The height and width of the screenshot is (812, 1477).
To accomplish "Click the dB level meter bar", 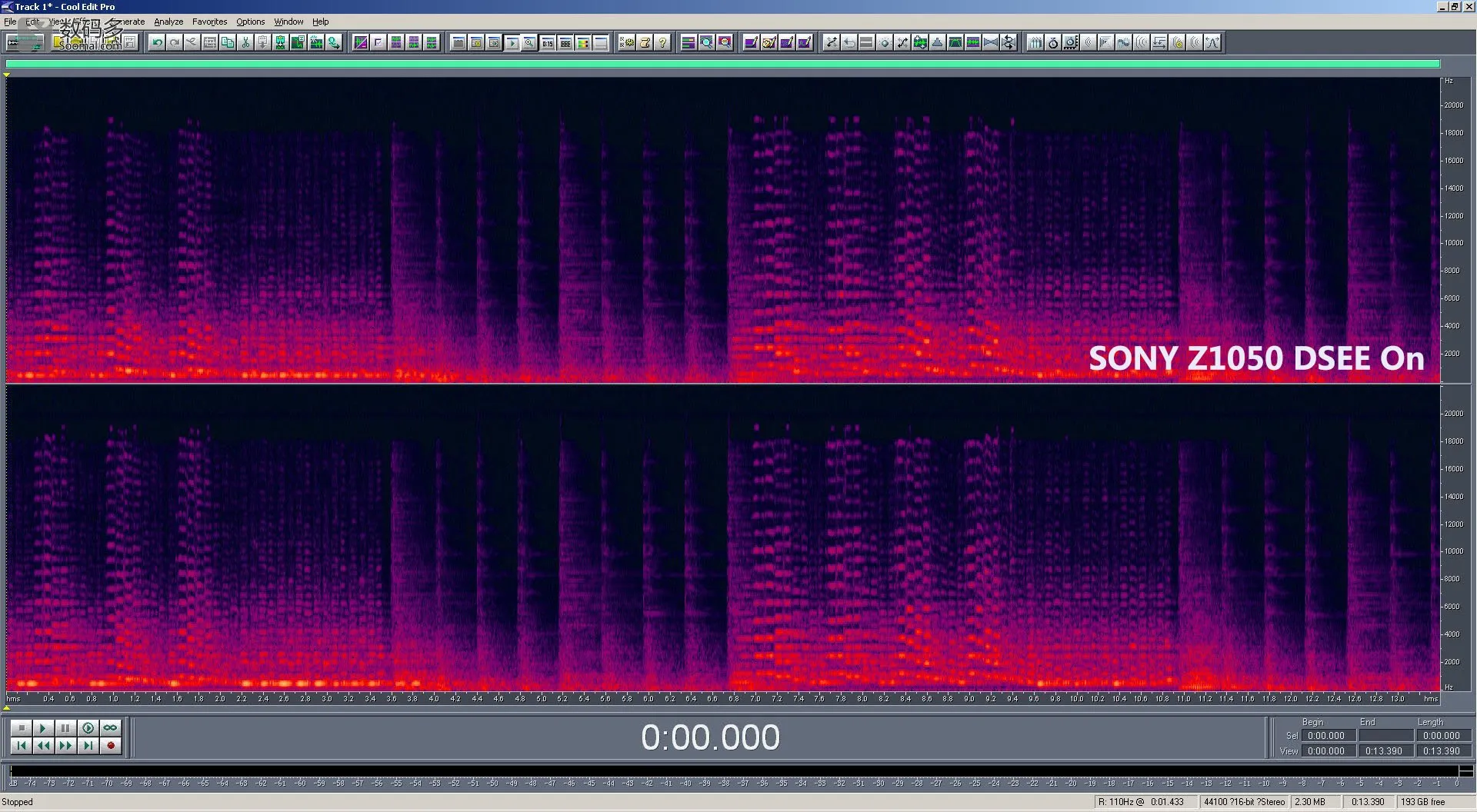I will click(x=735, y=770).
